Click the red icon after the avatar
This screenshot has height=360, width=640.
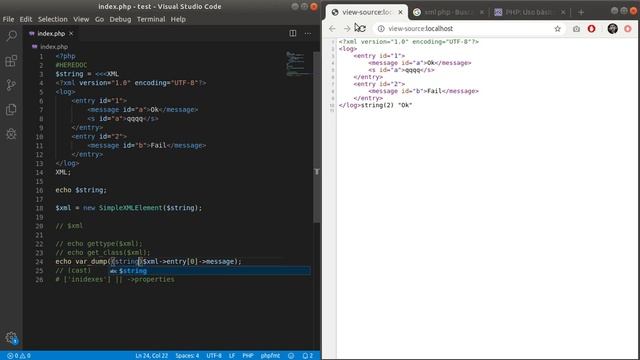point(628,29)
